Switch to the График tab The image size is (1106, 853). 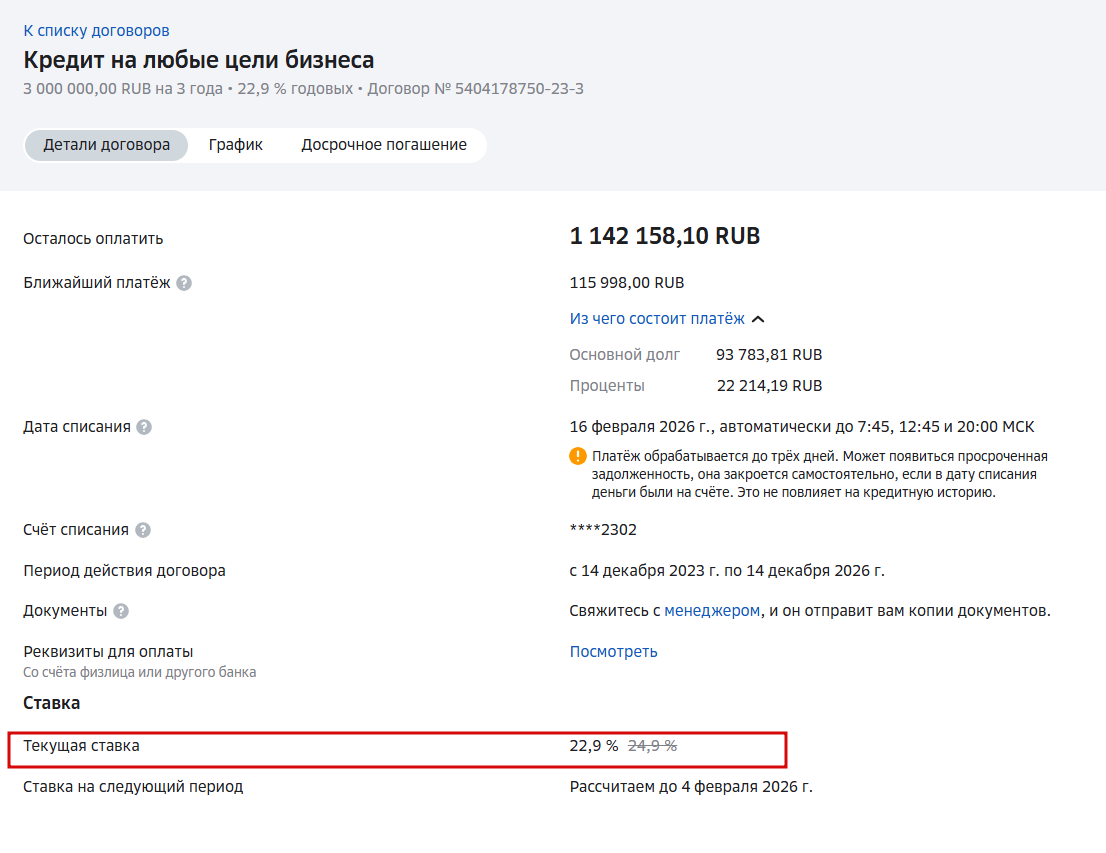(236, 145)
